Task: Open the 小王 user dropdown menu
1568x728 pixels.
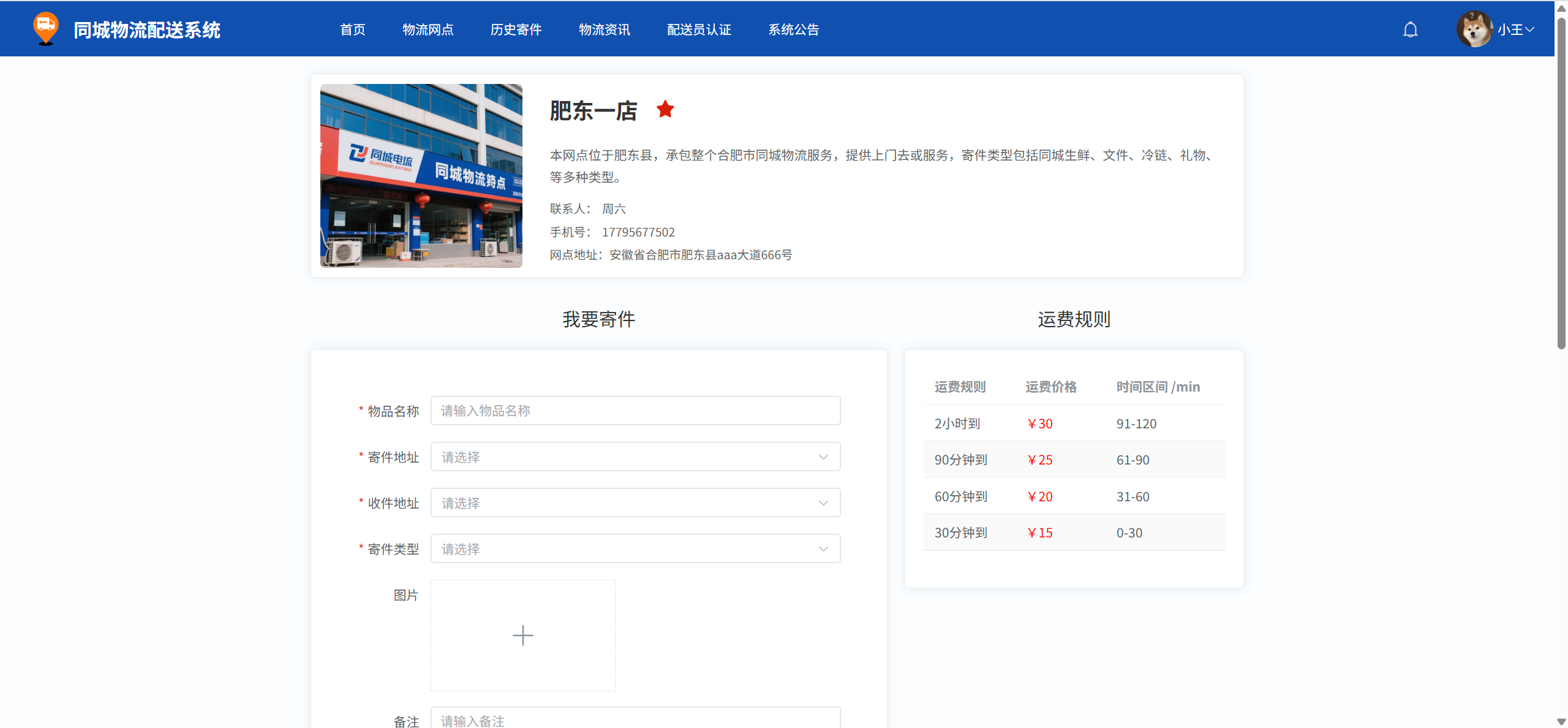Action: (1516, 29)
